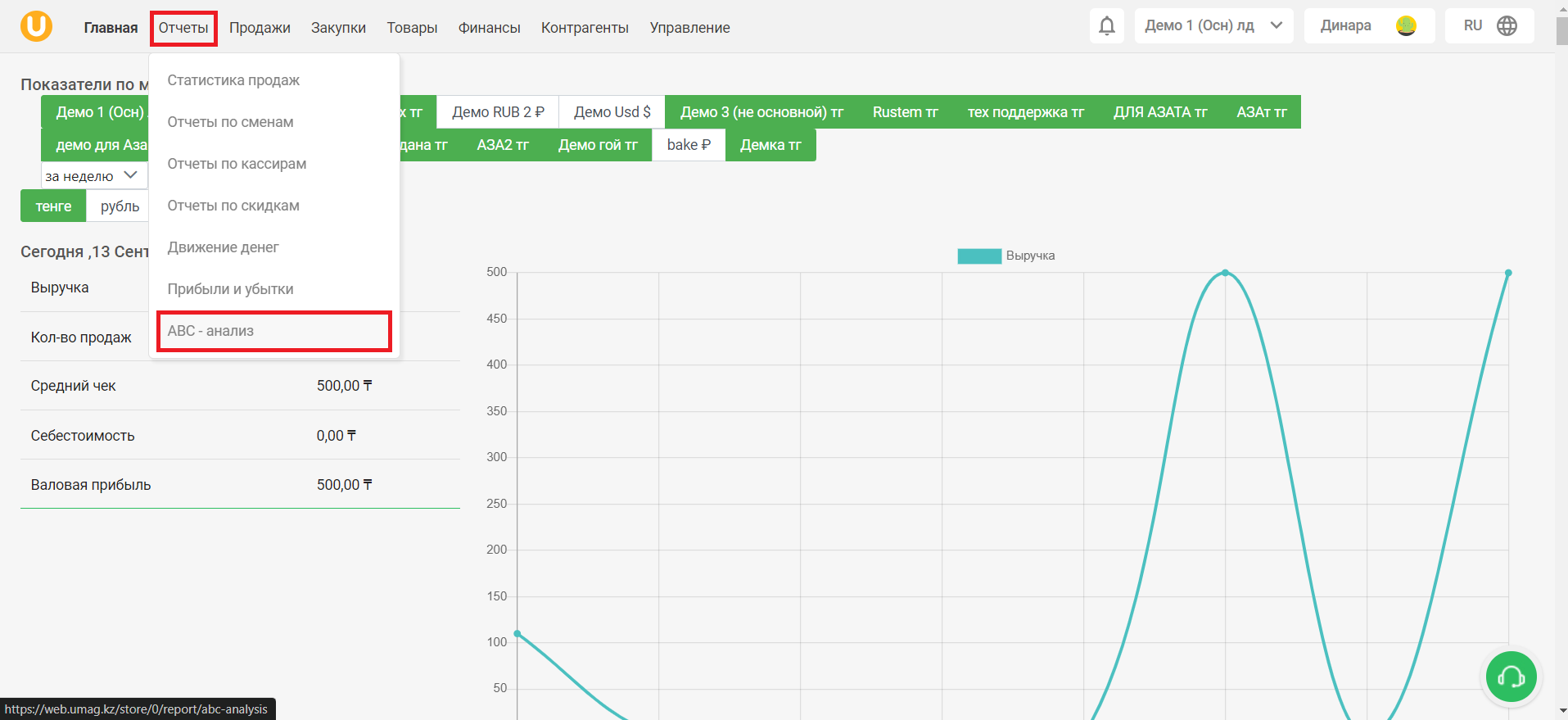Toggle the bake ₽ store tab
The image size is (1568, 720).
coord(689,145)
